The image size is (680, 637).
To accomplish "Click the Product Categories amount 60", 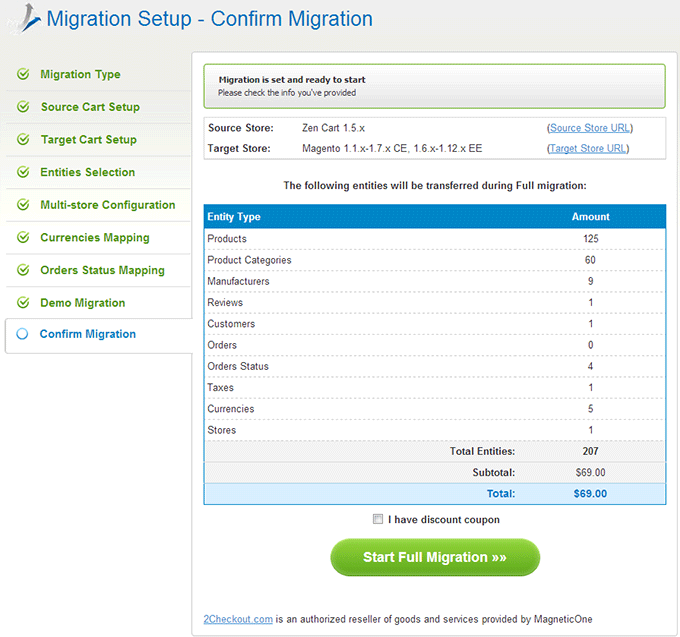I will [590, 260].
